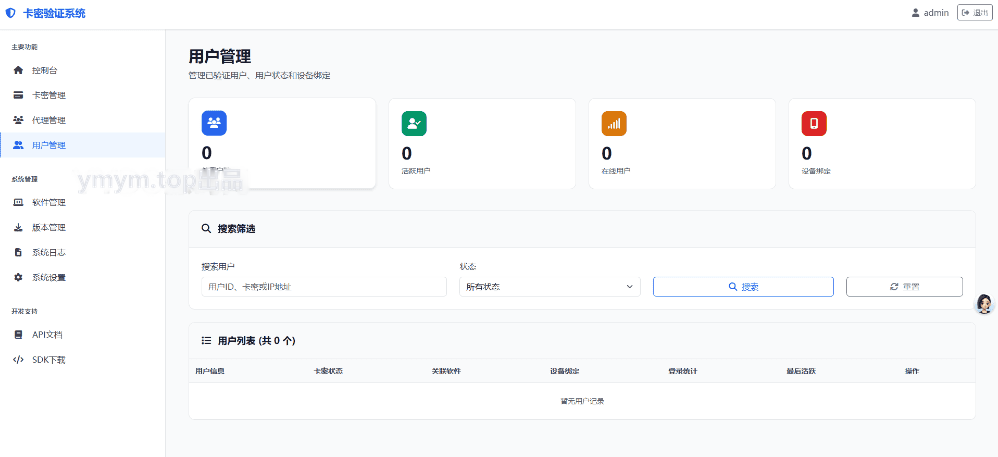Click the magnifier icon beside 搜索筛选
The width and height of the screenshot is (998, 457).
pos(206,228)
